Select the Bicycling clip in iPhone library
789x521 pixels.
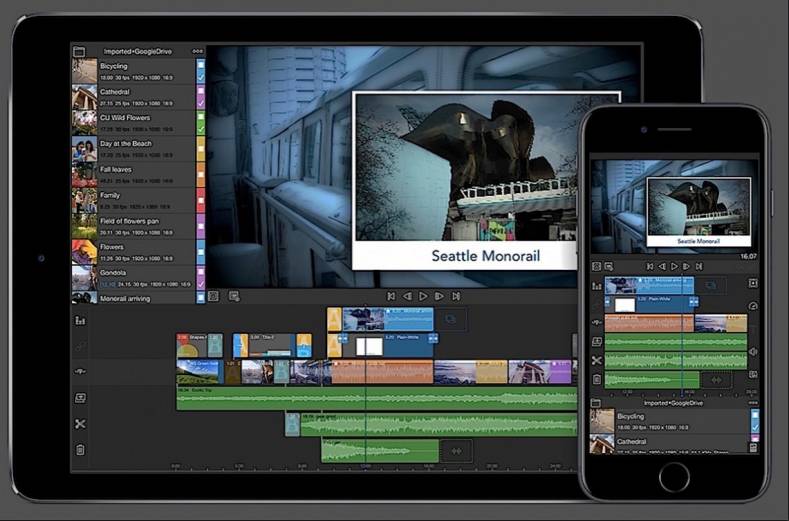tap(674, 421)
